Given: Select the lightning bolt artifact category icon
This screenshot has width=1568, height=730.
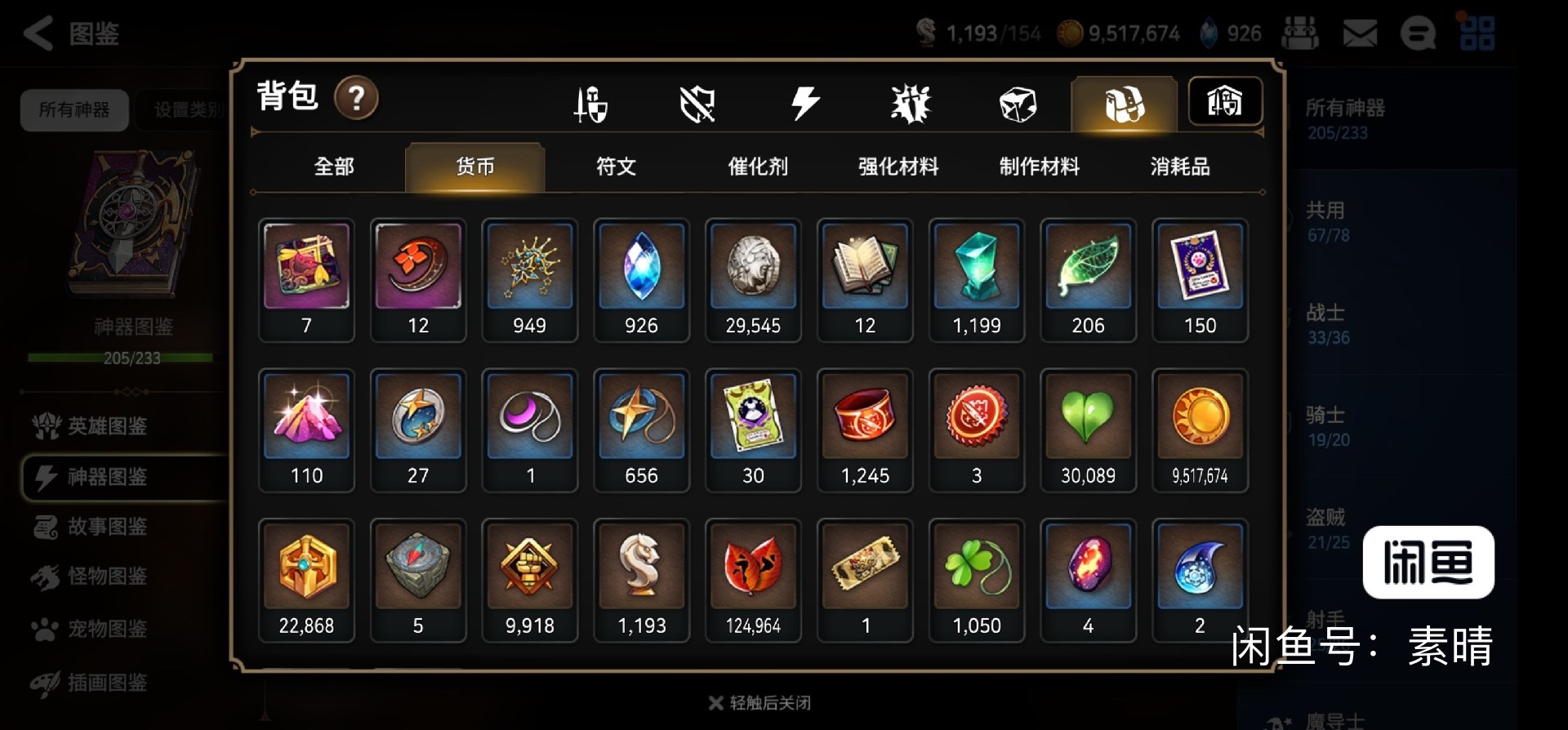Looking at the screenshot, I should click(x=804, y=104).
